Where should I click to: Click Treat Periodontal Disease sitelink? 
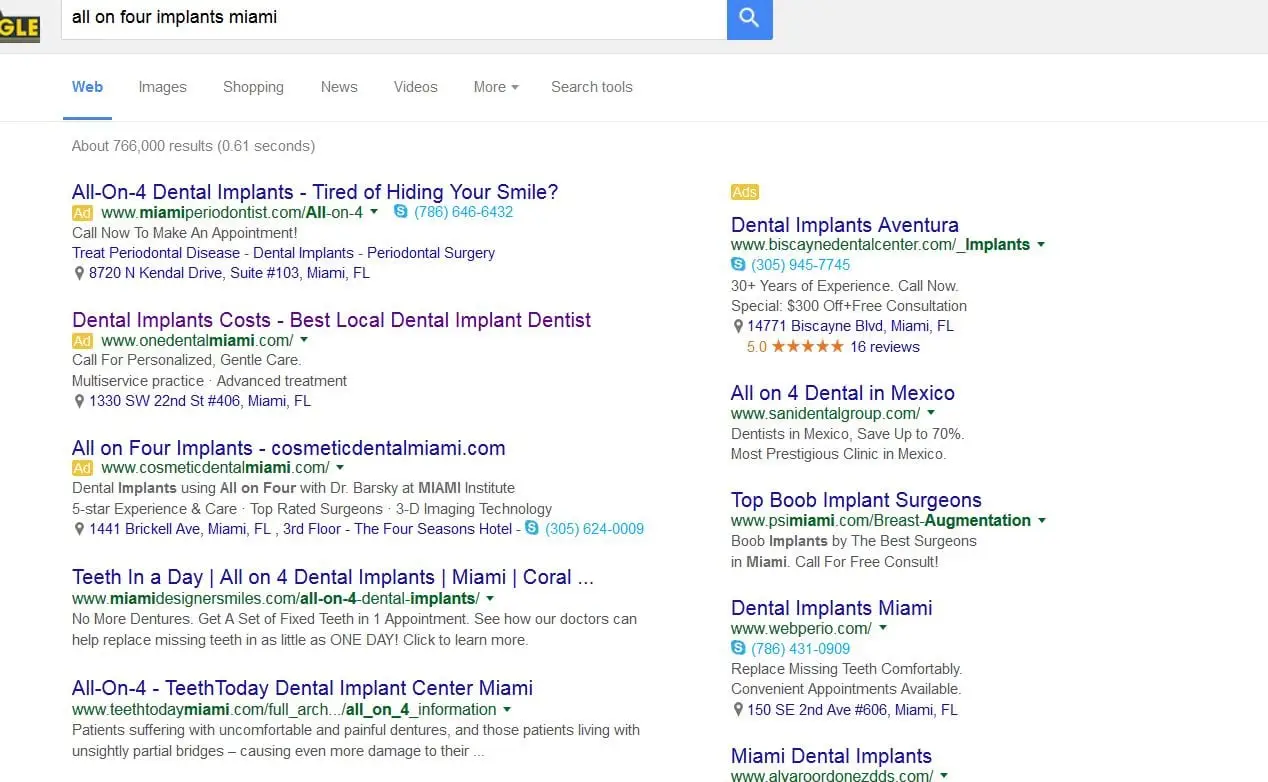(x=158, y=253)
